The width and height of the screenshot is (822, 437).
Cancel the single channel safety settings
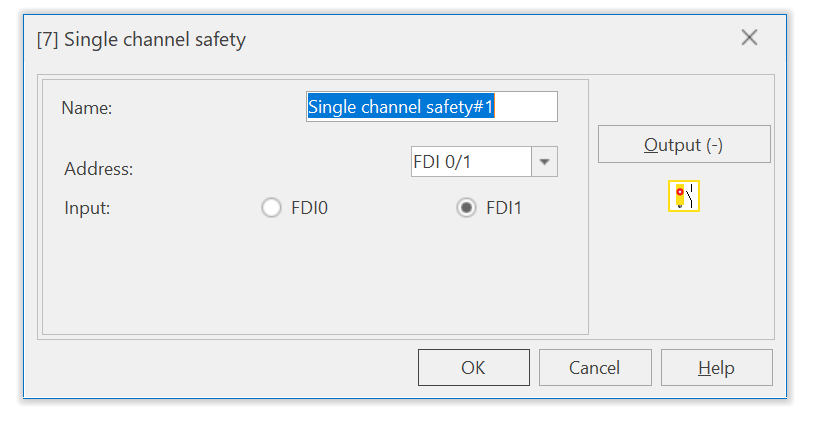(x=595, y=367)
